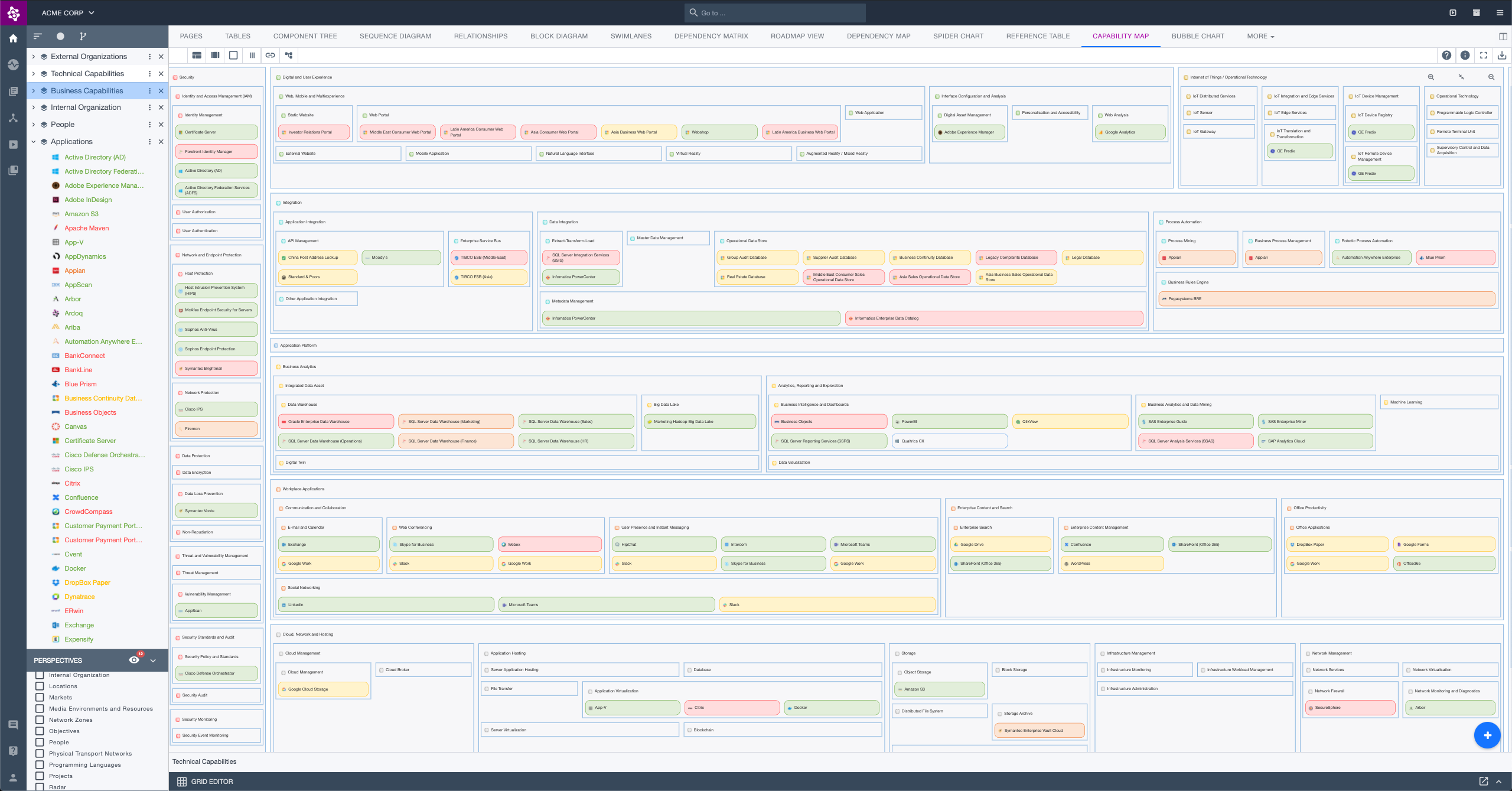Click the blue plus floating button
The width and height of the screenshot is (1512, 791).
click(x=1487, y=735)
